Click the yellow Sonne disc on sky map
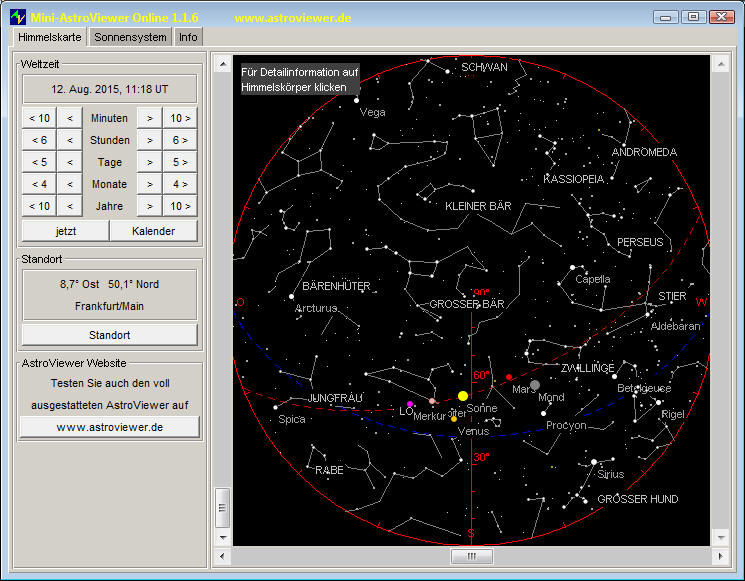Viewport: 745px width, 581px height. pos(463,396)
